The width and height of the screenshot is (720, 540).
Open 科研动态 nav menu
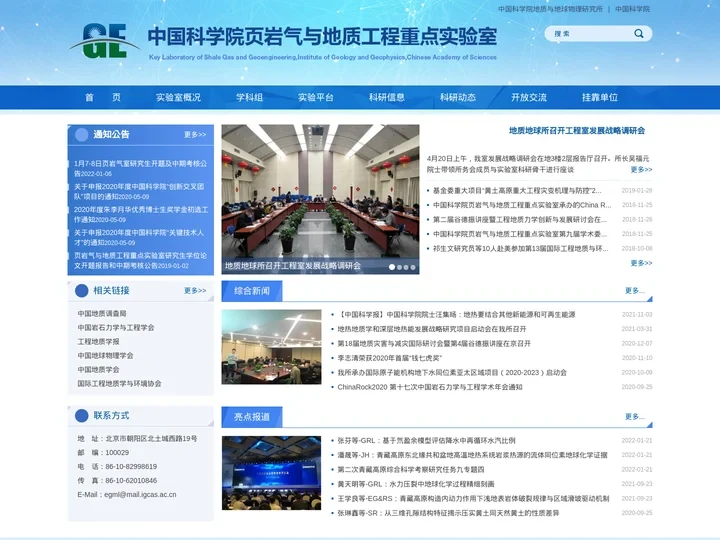click(x=458, y=97)
